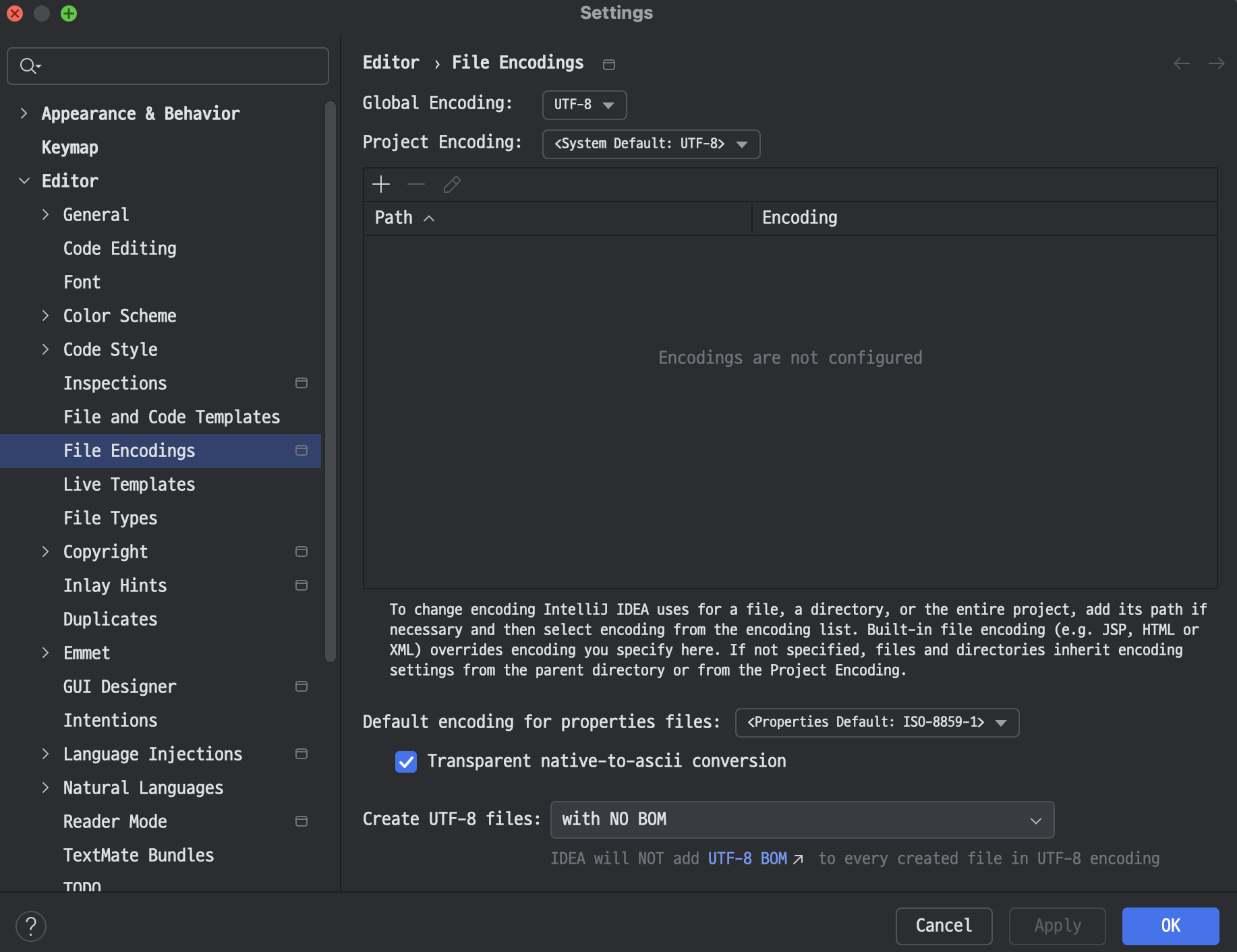The height and width of the screenshot is (952, 1237).
Task: Click the search magnifier icon
Action: (29, 66)
